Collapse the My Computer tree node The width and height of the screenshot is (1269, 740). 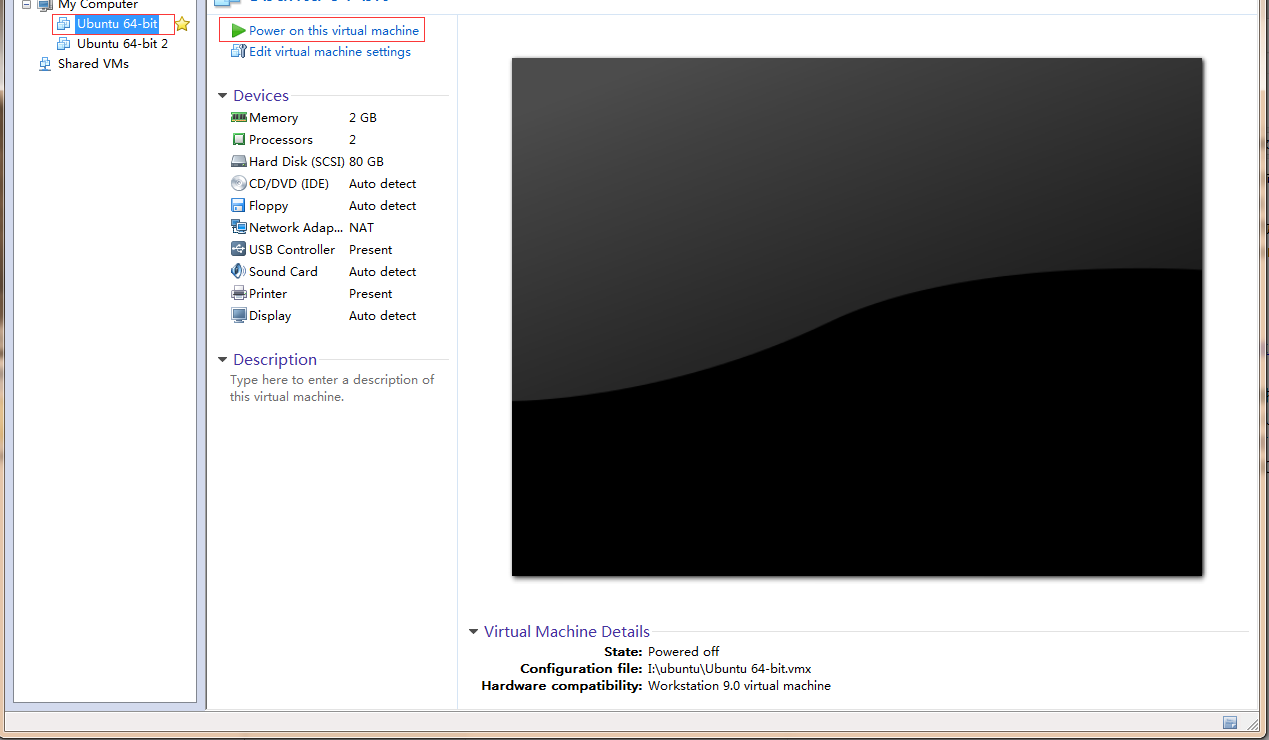(26, 5)
